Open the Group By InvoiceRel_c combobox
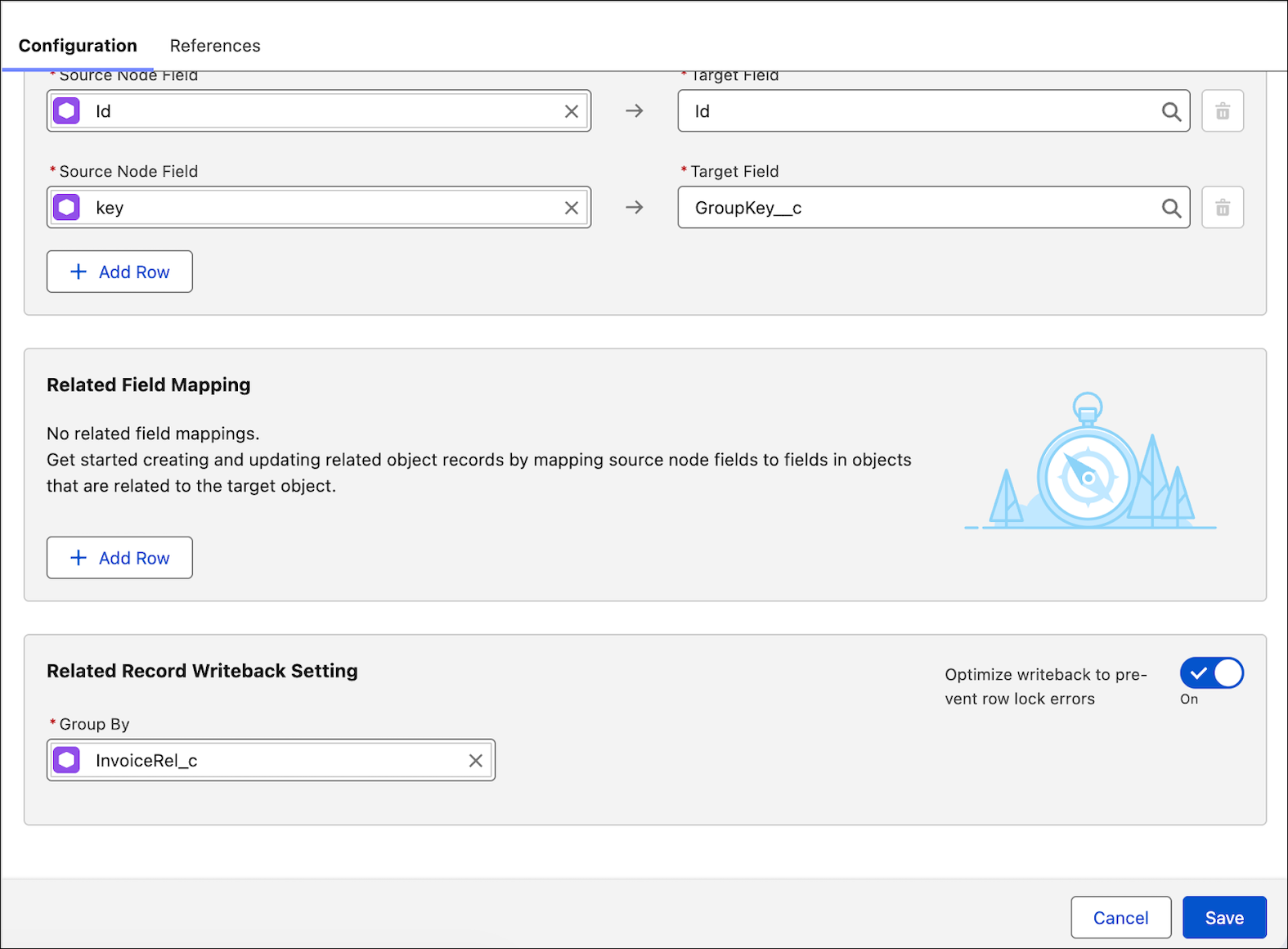This screenshot has width=1288, height=949. 271,761
